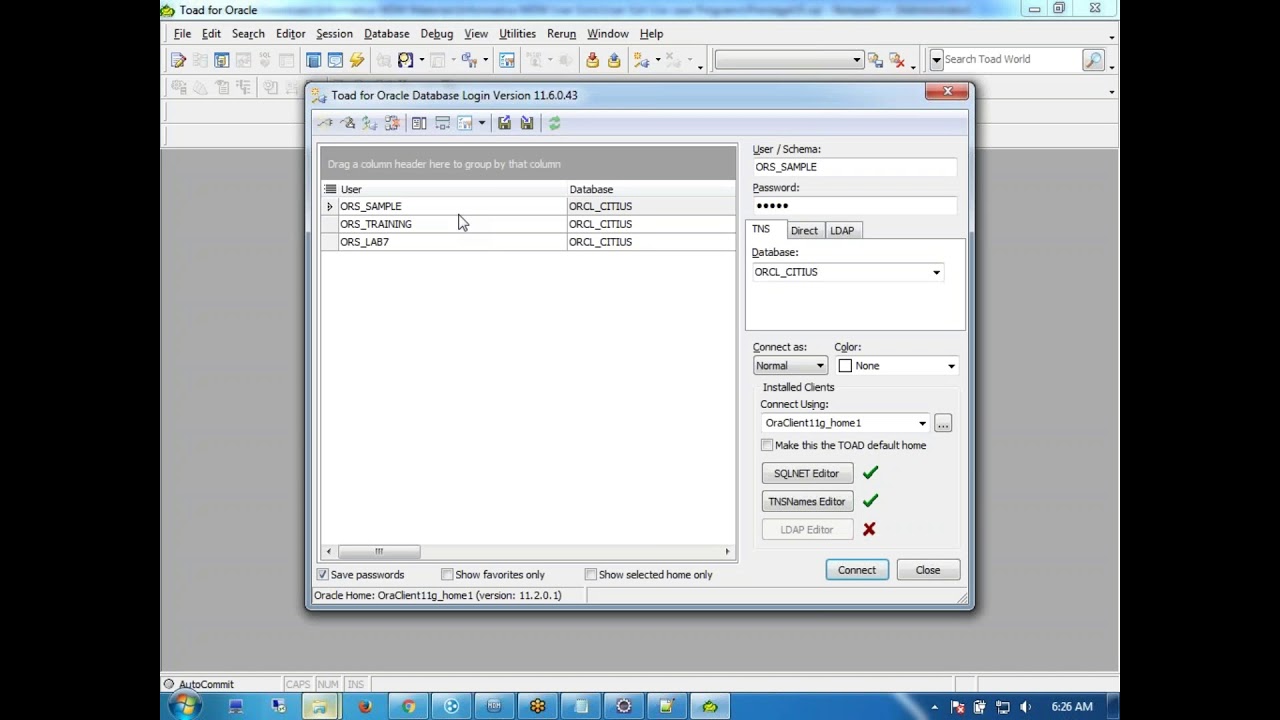
Task: Open the Session menu
Action: [x=334, y=33]
